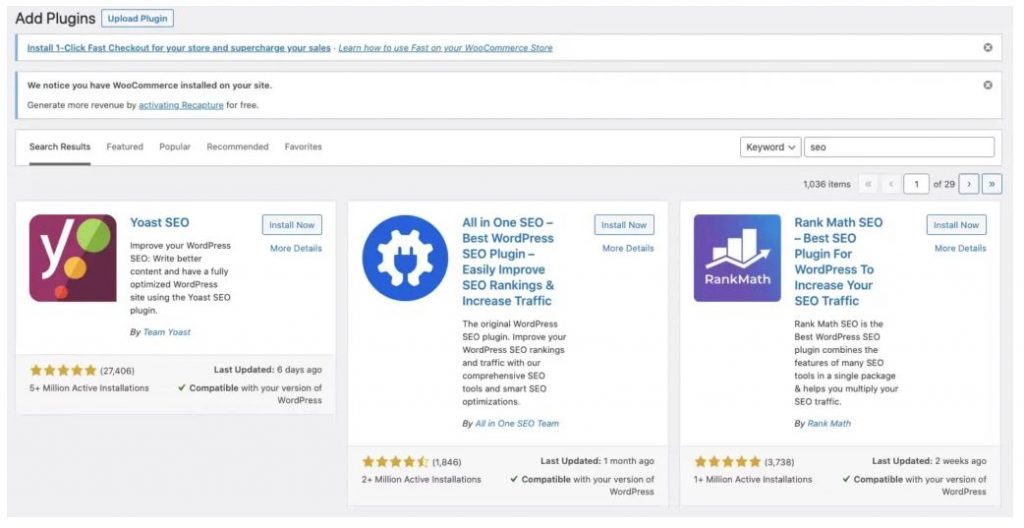This screenshot has width=1024, height=528.
Task: Click the Upload Plugin button
Action: click(138, 18)
